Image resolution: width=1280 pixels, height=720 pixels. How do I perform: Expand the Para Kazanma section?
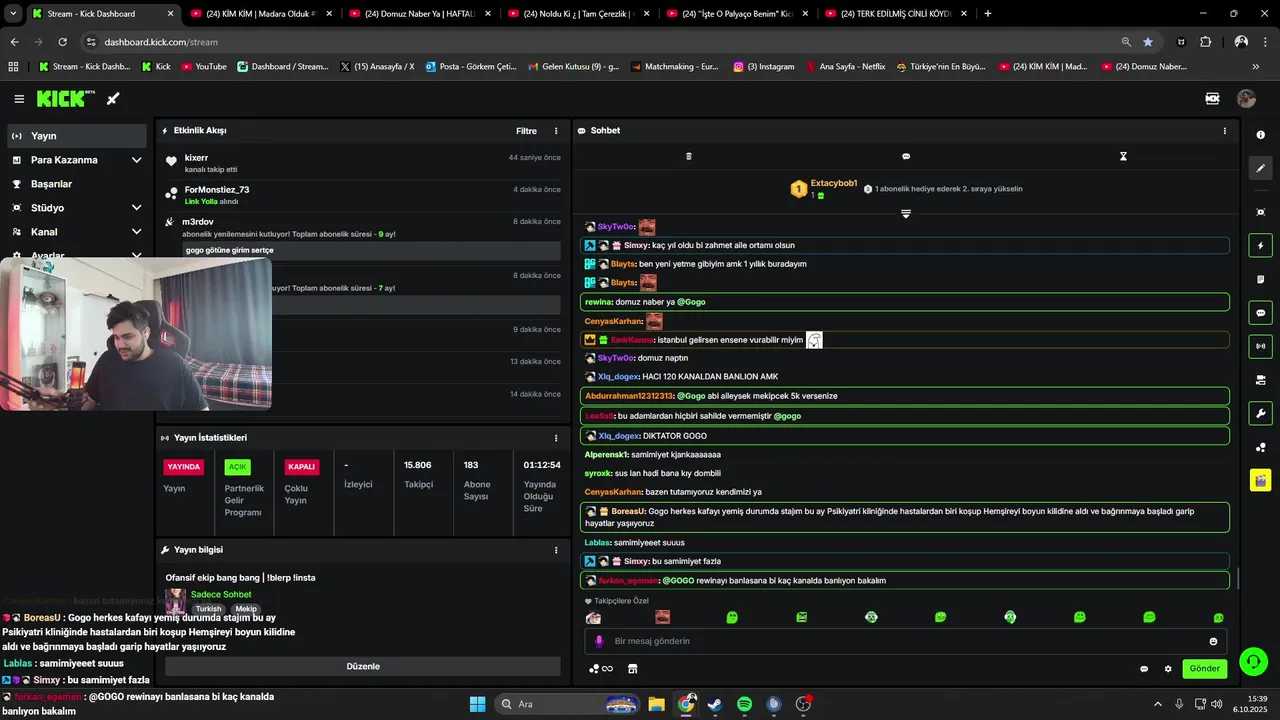[77, 160]
